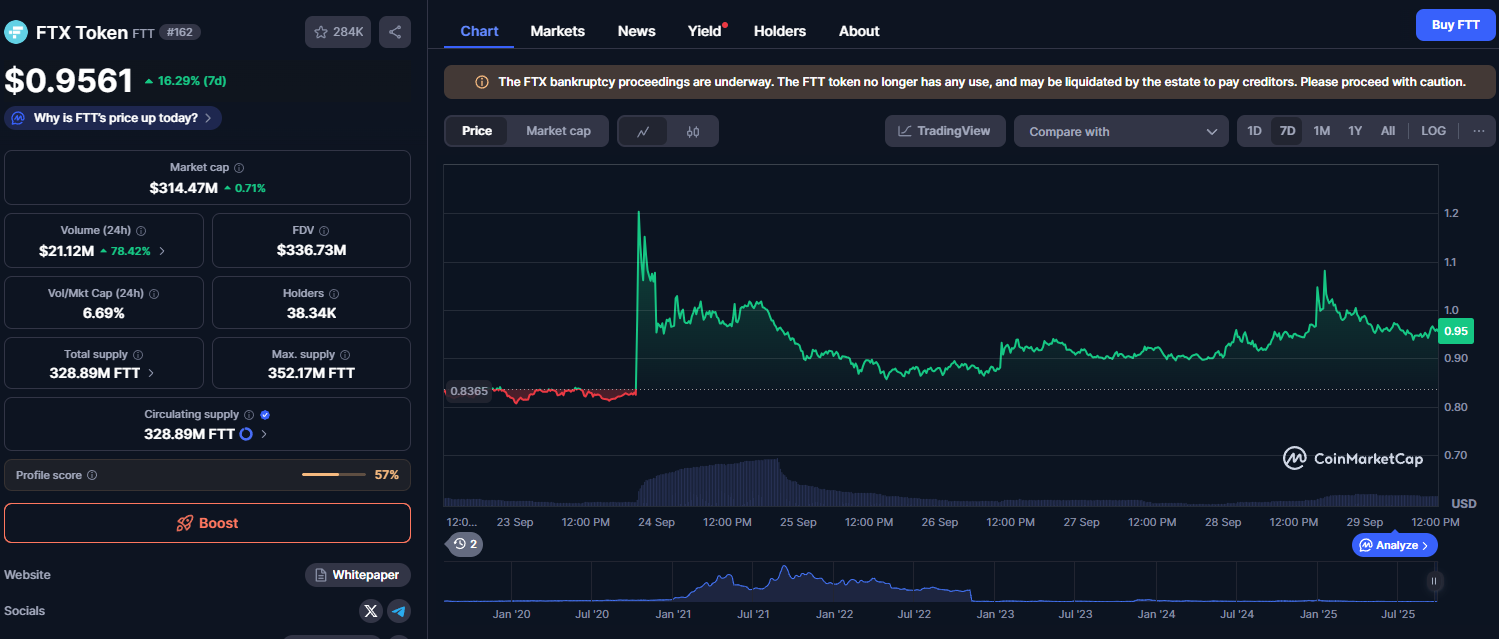Open the Whitepaper link
Image resolution: width=1499 pixels, height=639 pixels.
pos(358,575)
